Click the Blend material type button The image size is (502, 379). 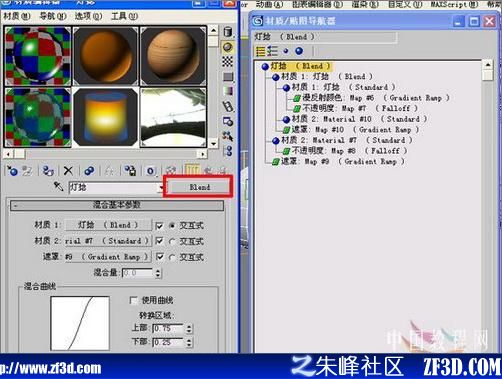(x=199, y=187)
